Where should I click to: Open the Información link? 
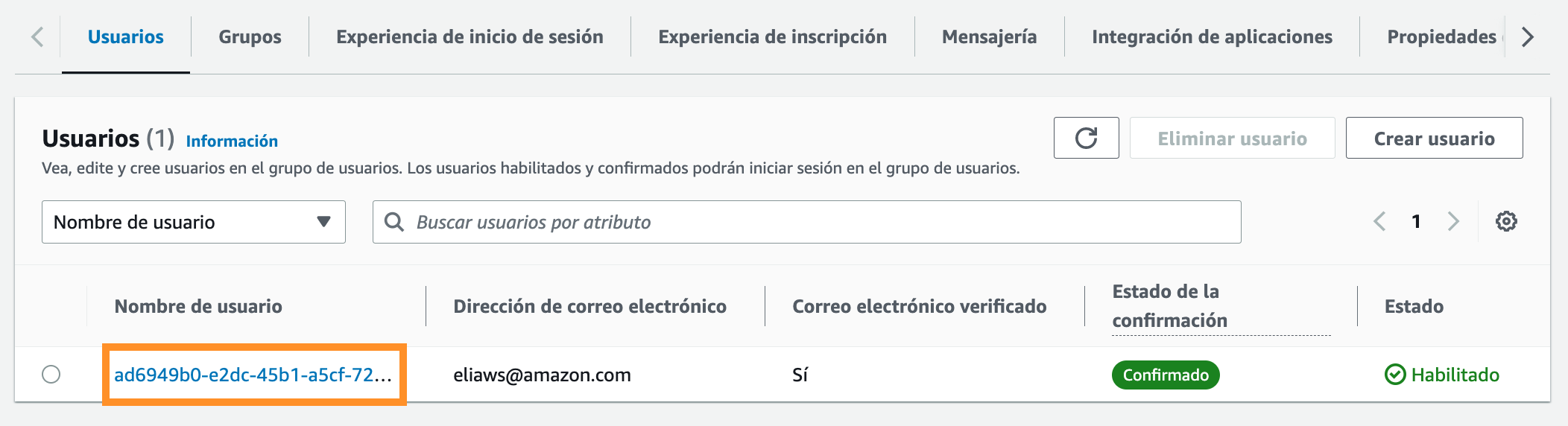(x=232, y=141)
